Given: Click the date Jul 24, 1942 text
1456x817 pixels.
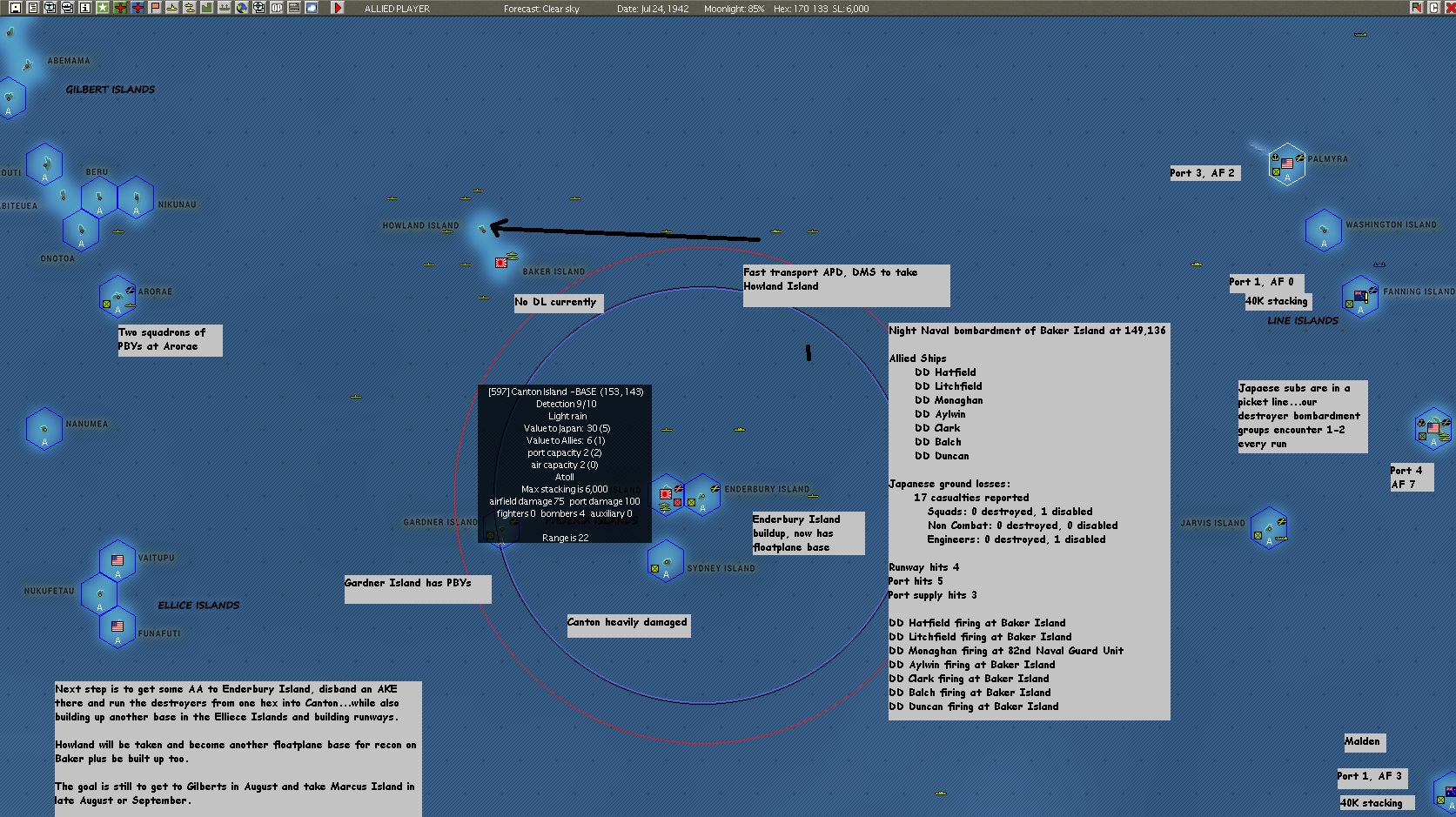Looking at the screenshot, I should [x=653, y=9].
